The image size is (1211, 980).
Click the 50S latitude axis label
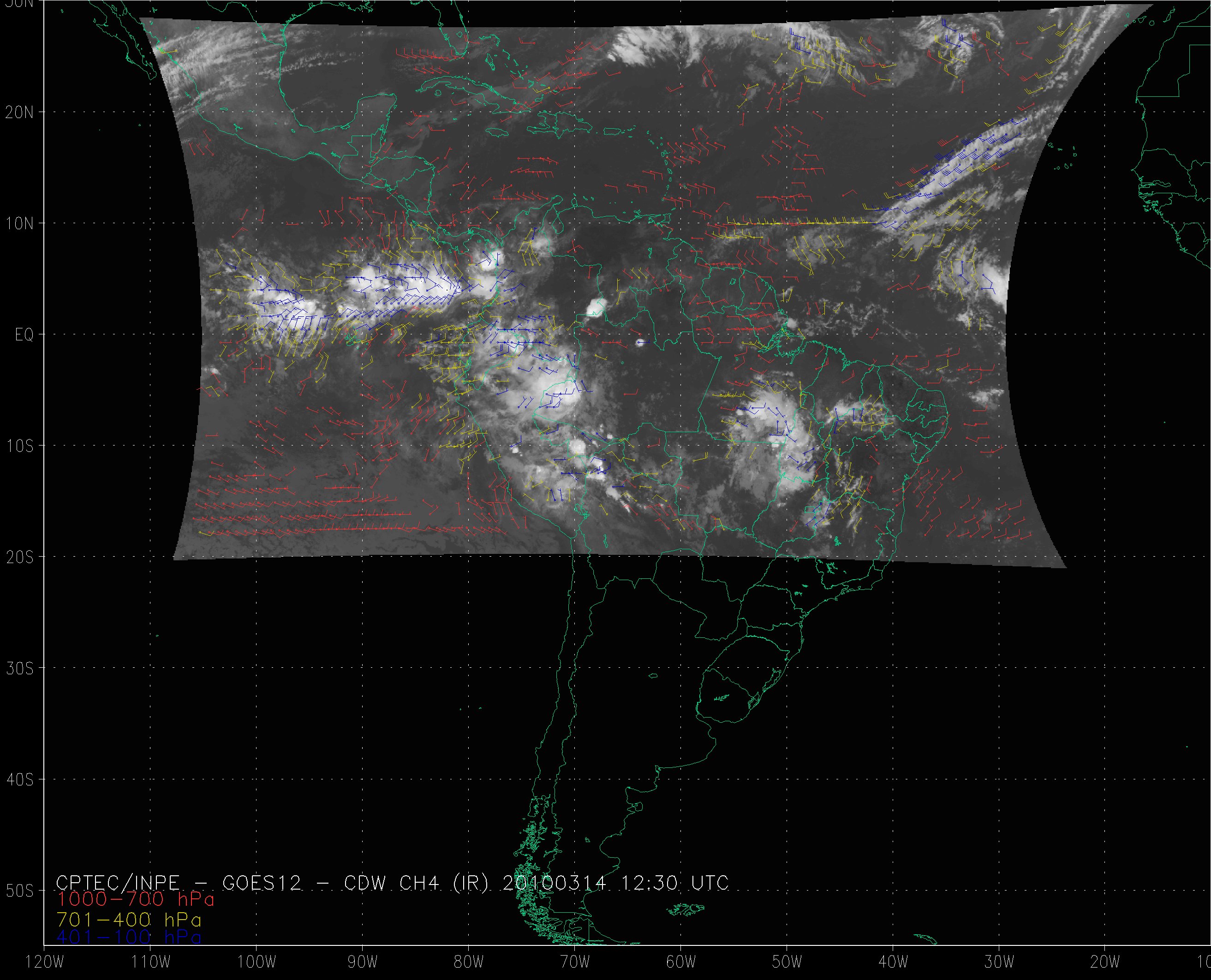[x=20, y=891]
